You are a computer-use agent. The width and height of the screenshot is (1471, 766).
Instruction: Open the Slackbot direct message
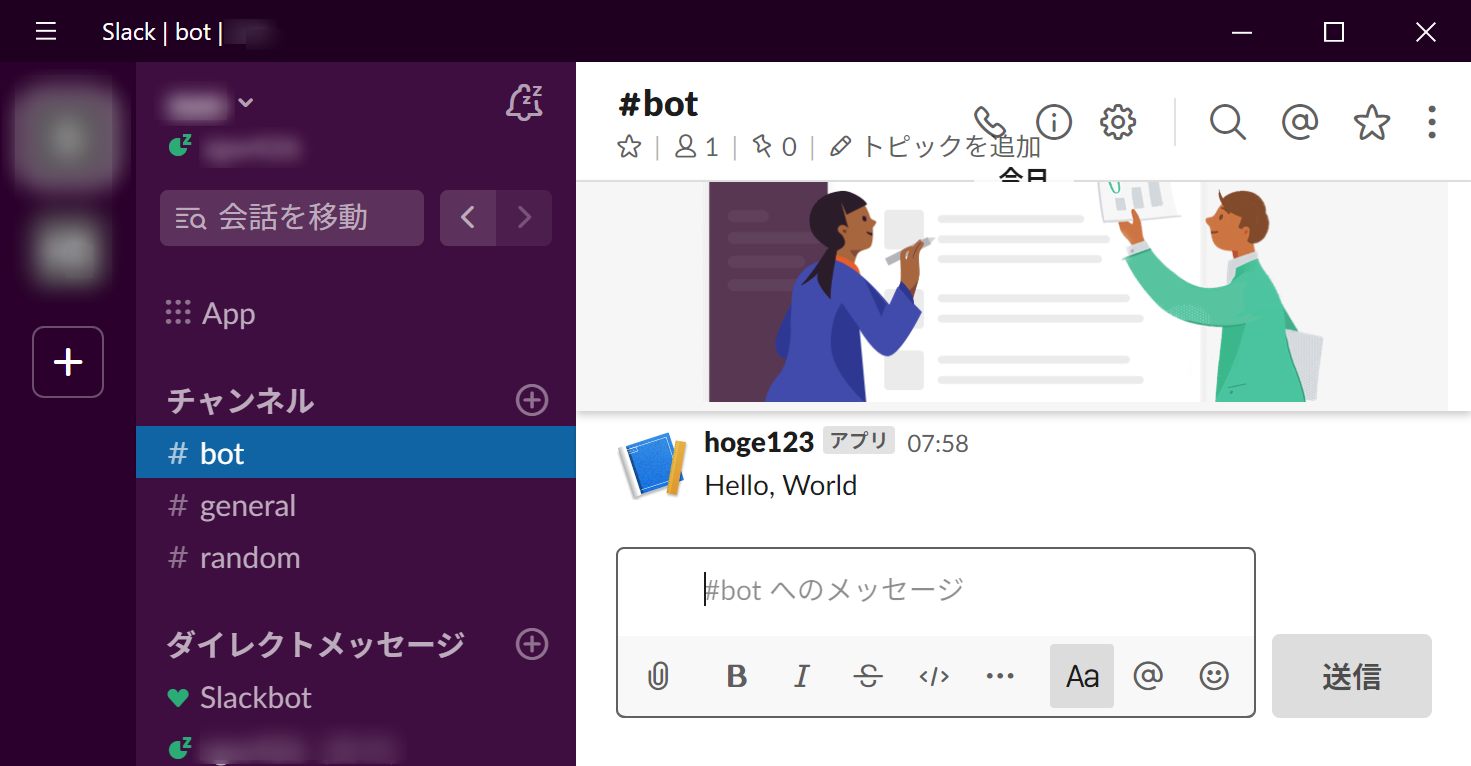(x=256, y=697)
